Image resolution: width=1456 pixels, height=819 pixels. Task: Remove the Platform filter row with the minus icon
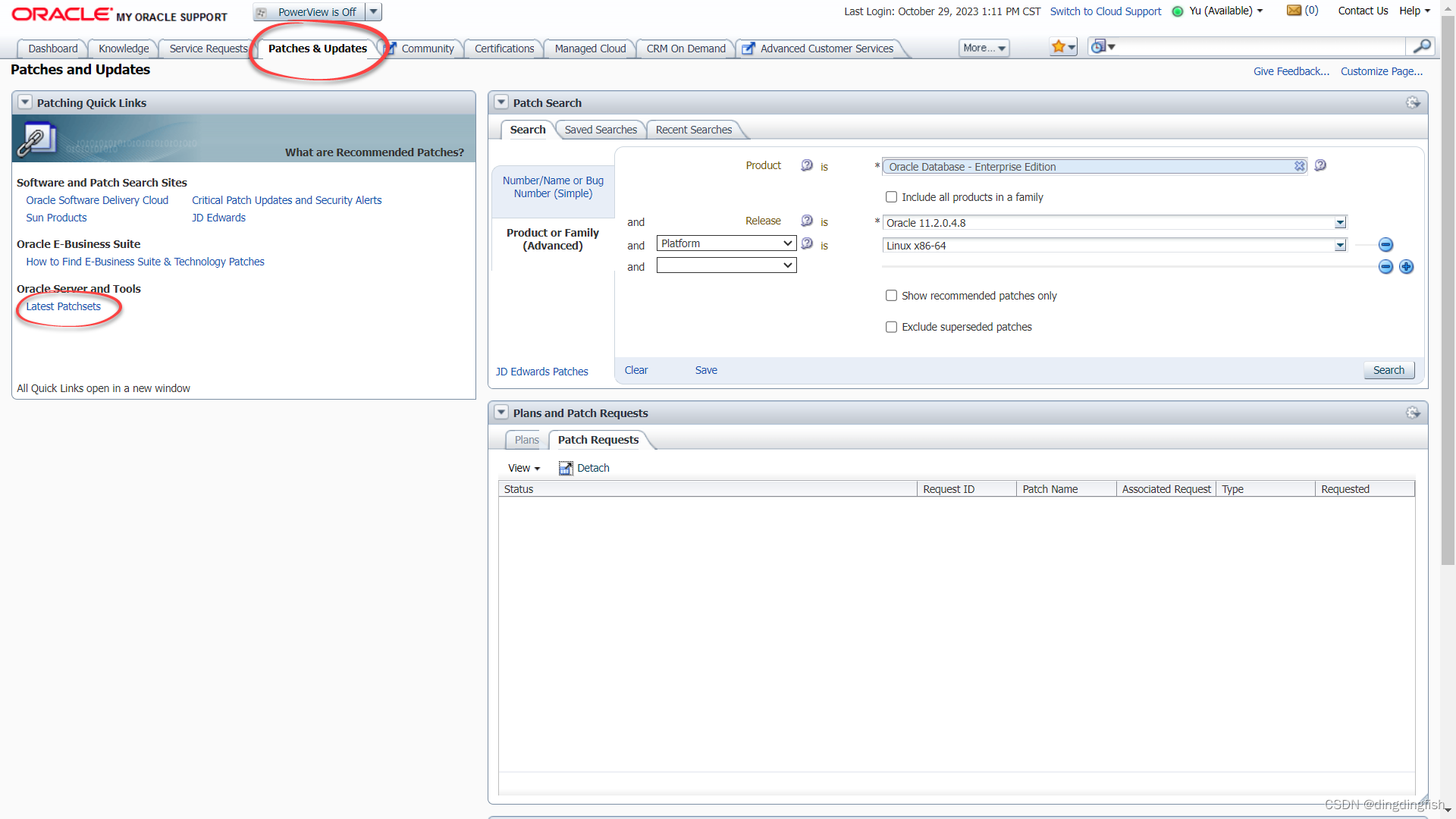click(1385, 245)
